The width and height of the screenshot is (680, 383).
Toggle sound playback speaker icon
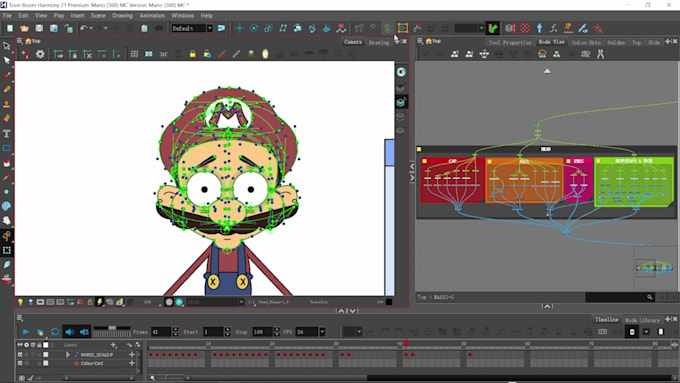coord(69,332)
